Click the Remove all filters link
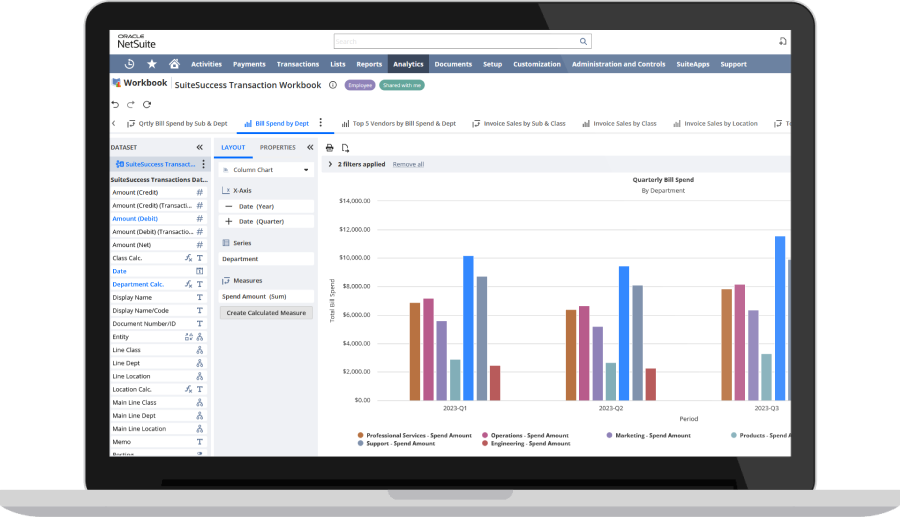Image resolution: width=900 pixels, height=517 pixels. pos(408,165)
